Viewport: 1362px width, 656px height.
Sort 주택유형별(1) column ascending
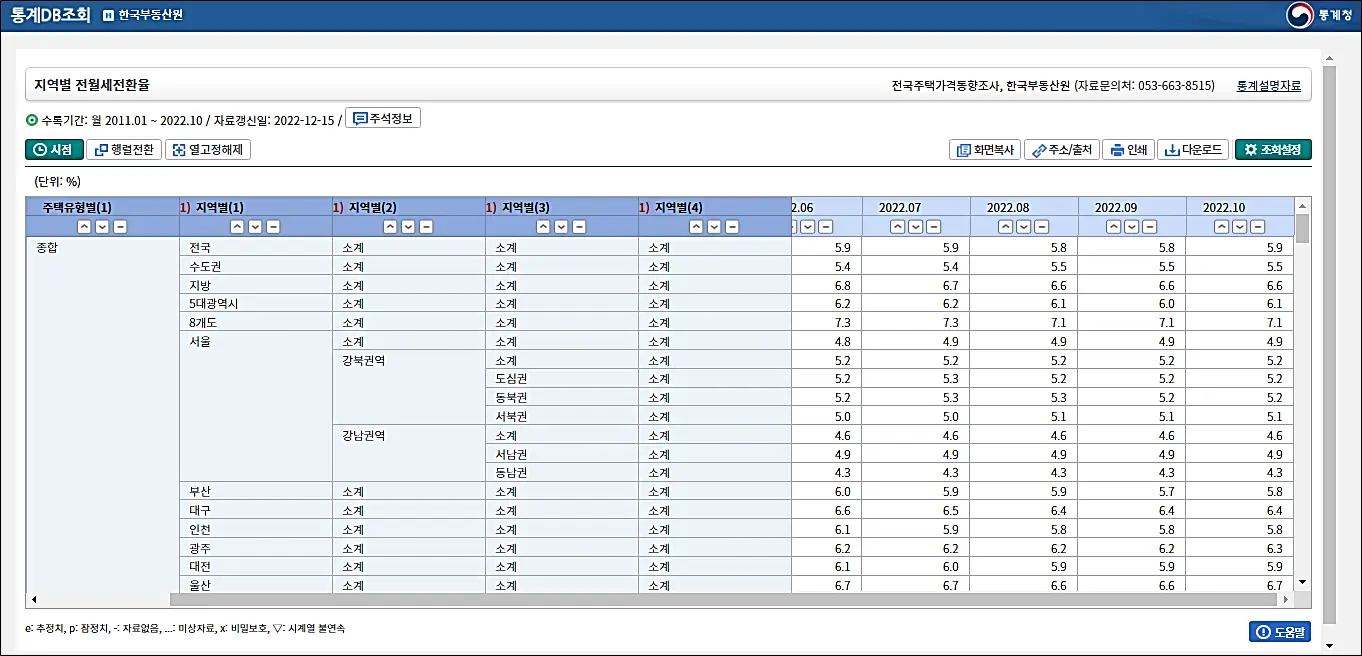pyautogui.click(x=84, y=227)
